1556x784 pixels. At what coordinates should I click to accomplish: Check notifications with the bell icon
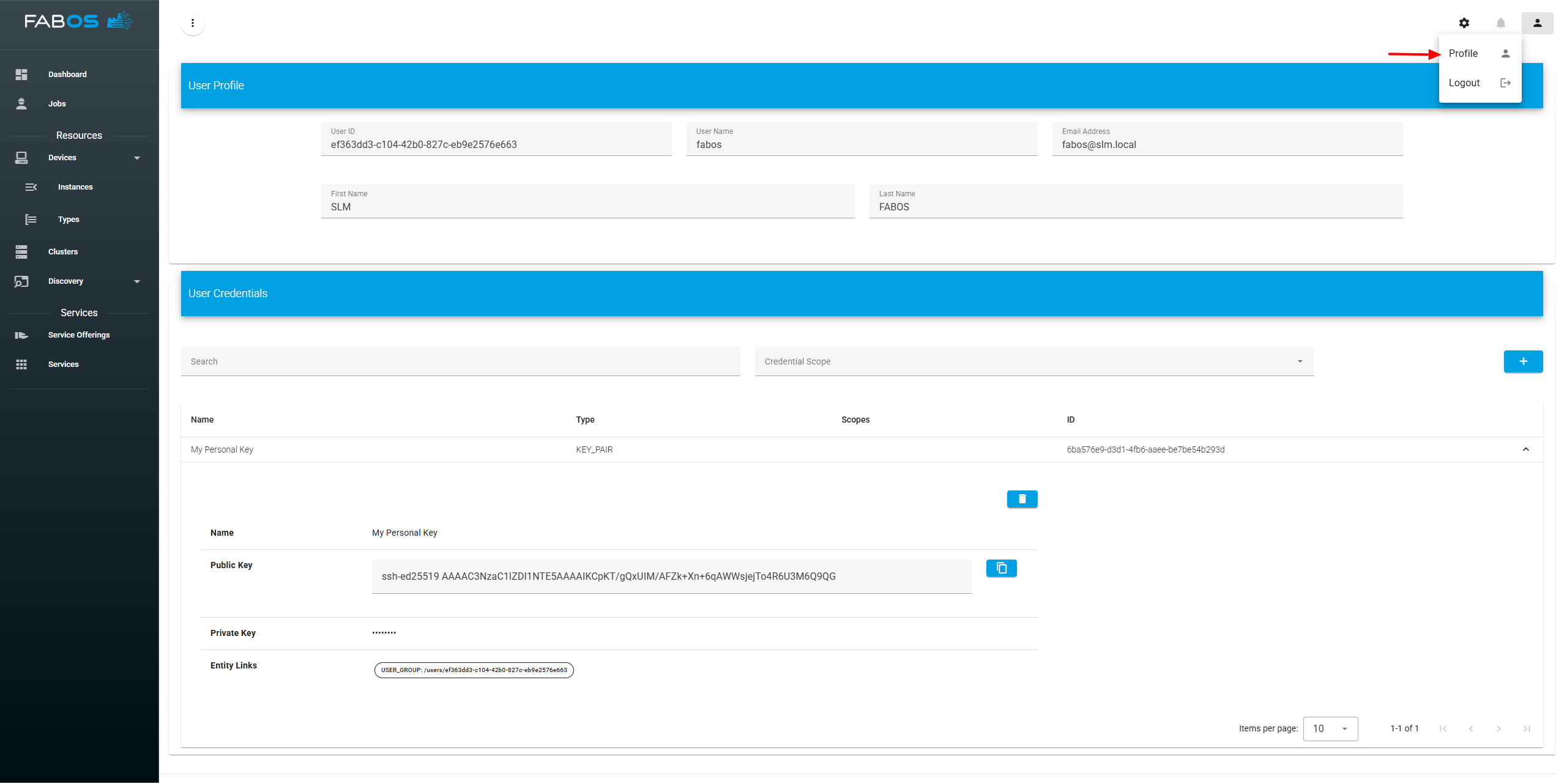(1501, 23)
